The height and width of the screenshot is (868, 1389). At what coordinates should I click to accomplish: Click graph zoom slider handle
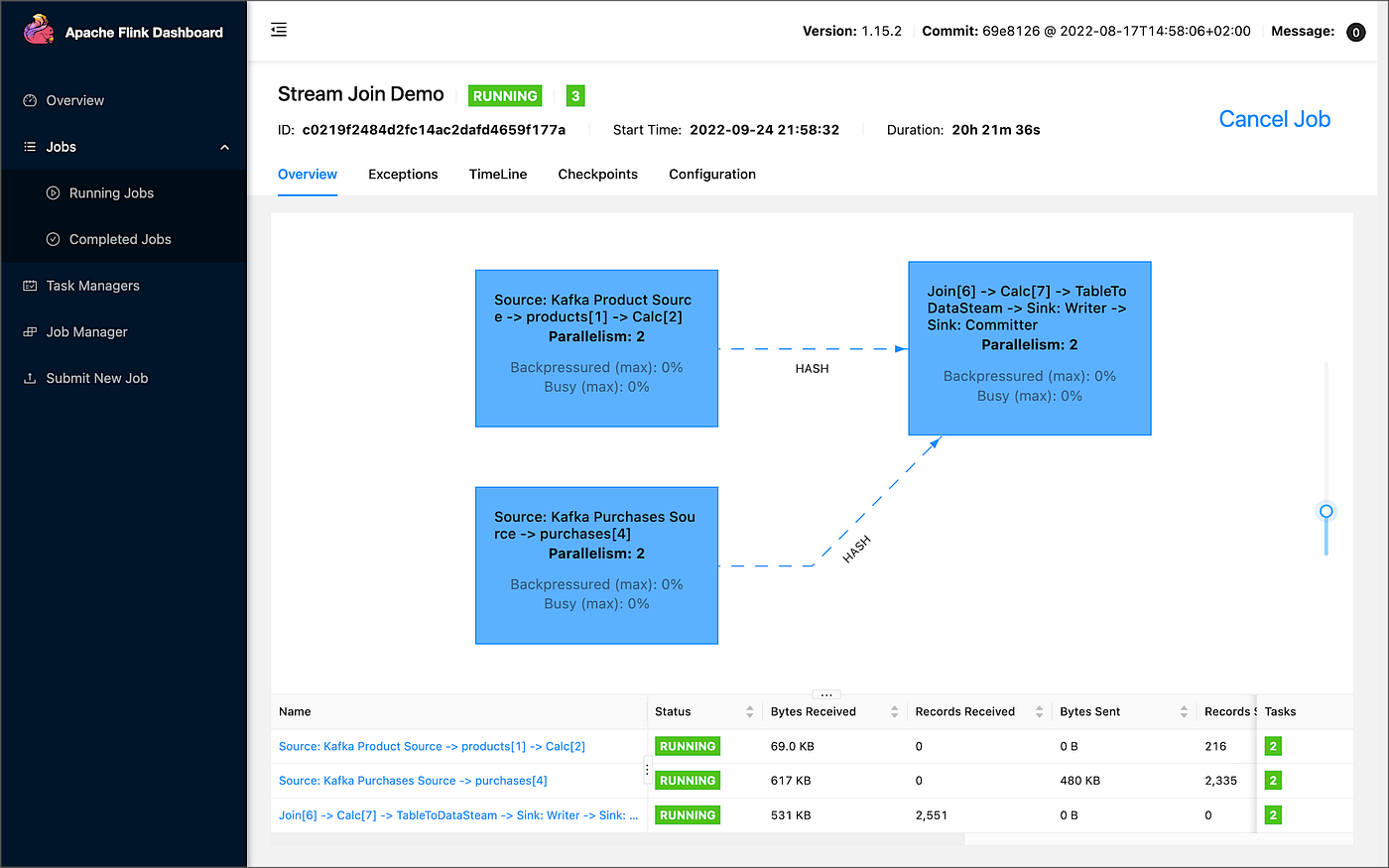click(x=1326, y=511)
